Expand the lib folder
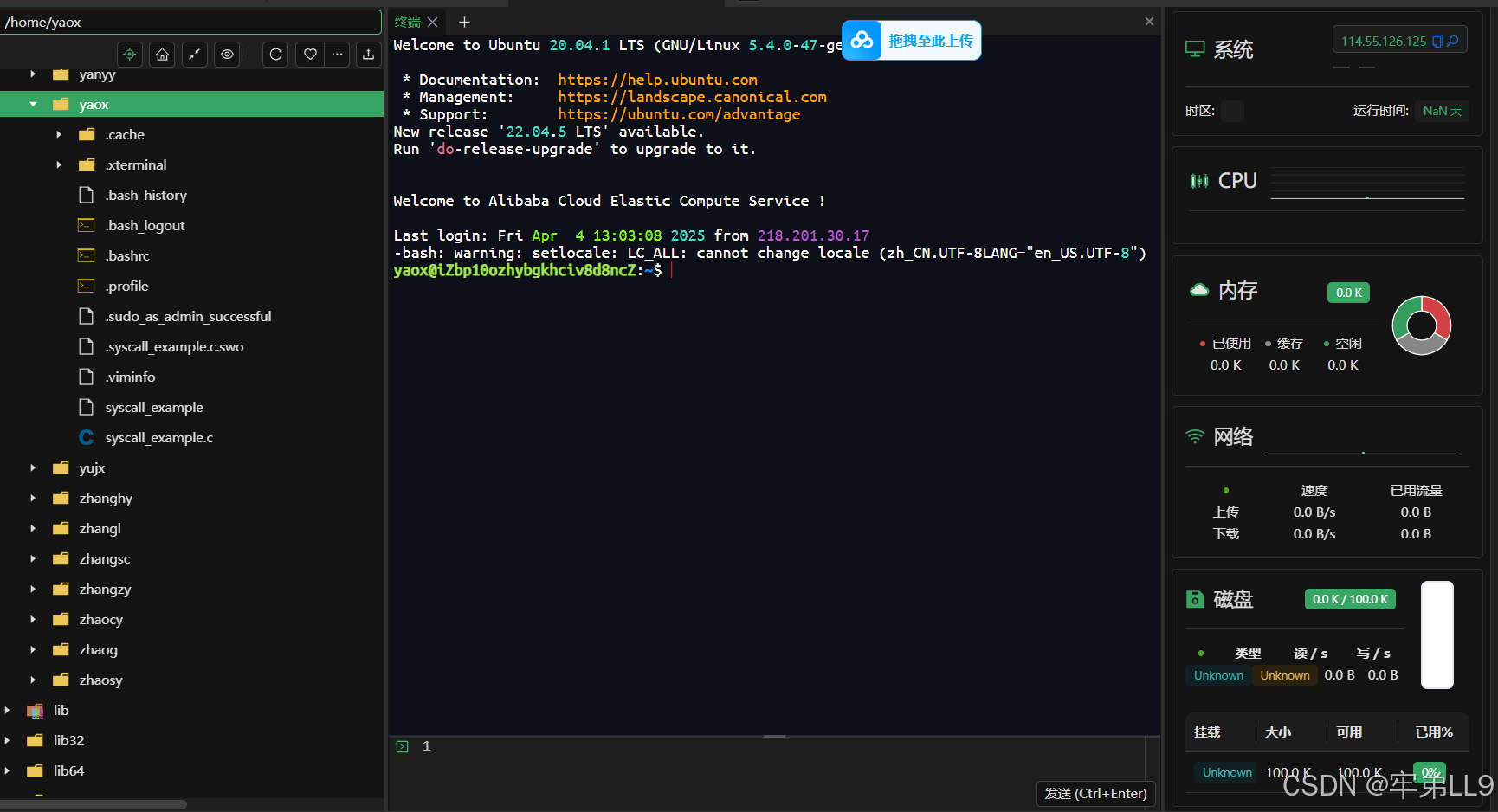This screenshot has height=812, width=1498. 7,710
